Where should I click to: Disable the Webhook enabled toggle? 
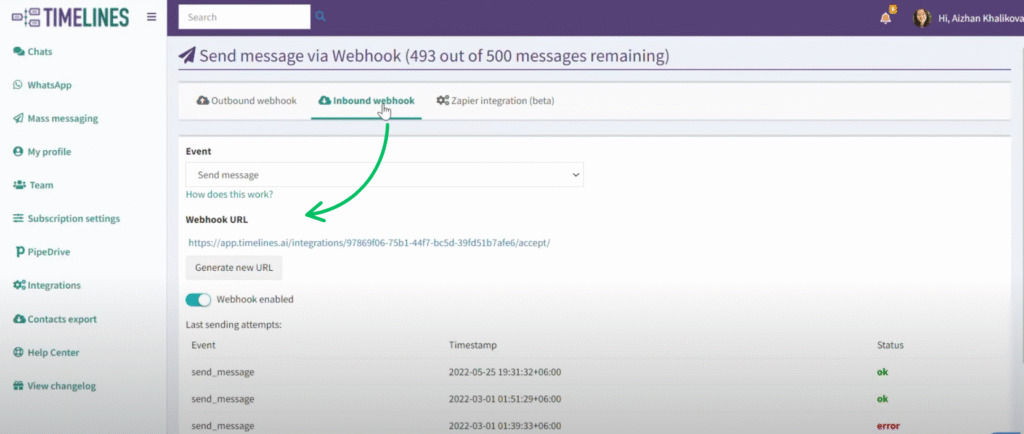[199, 300]
